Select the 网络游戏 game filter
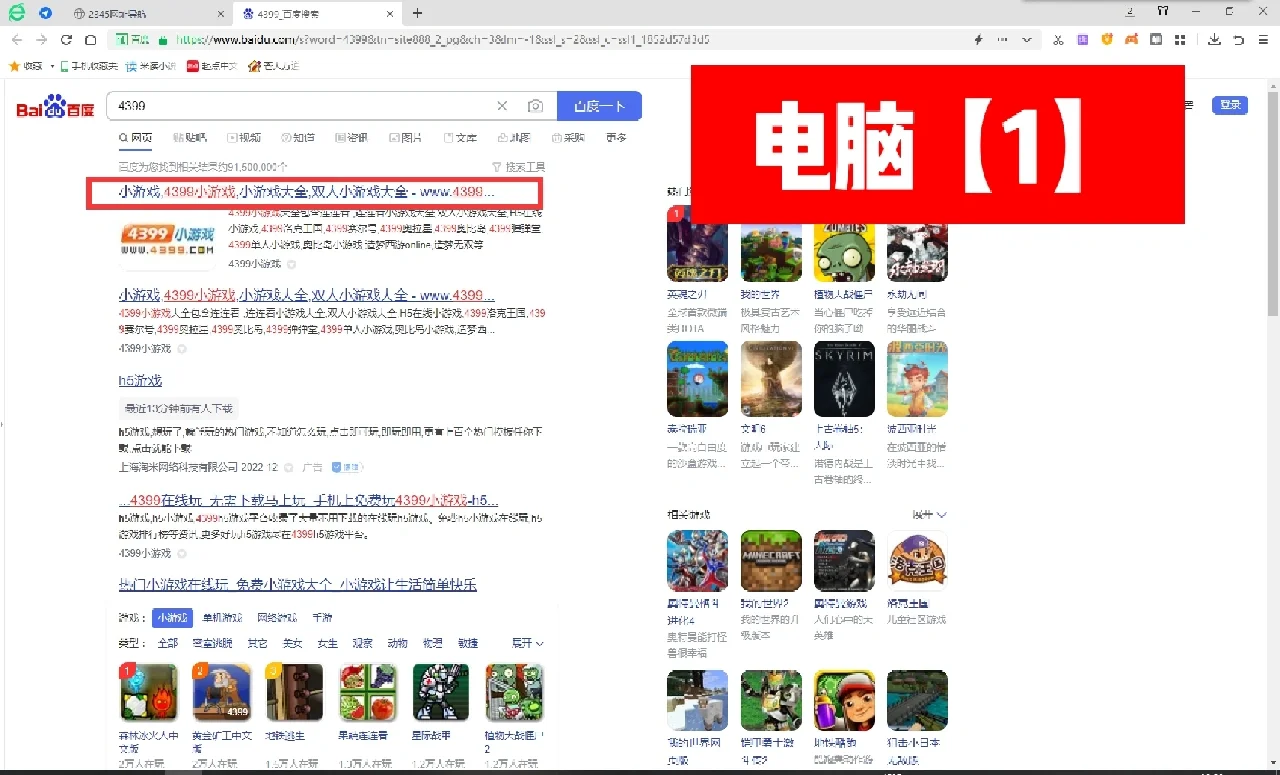This screenshot has width=1280, height=775. 277,618
